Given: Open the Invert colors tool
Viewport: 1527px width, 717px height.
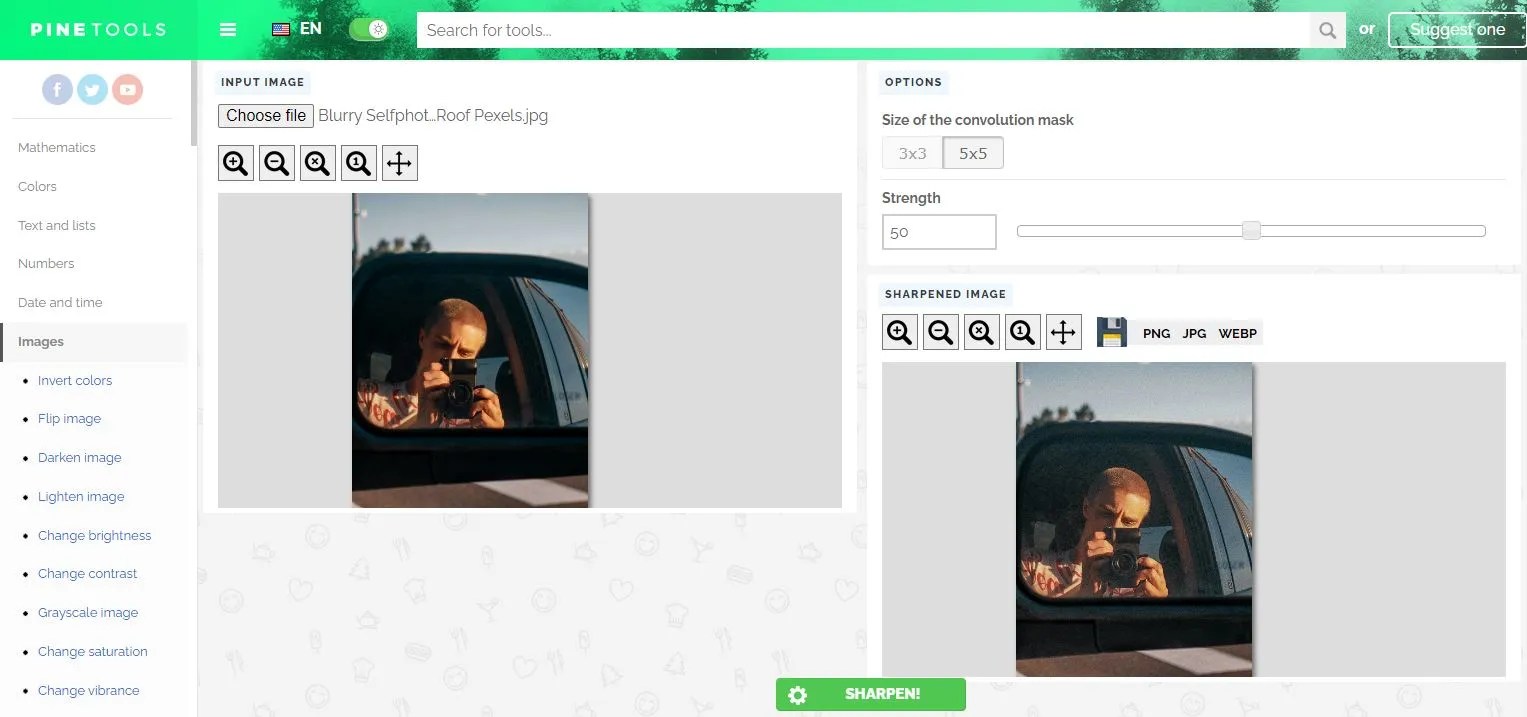Looking at the screenshot, I should (x=75, y=380).
